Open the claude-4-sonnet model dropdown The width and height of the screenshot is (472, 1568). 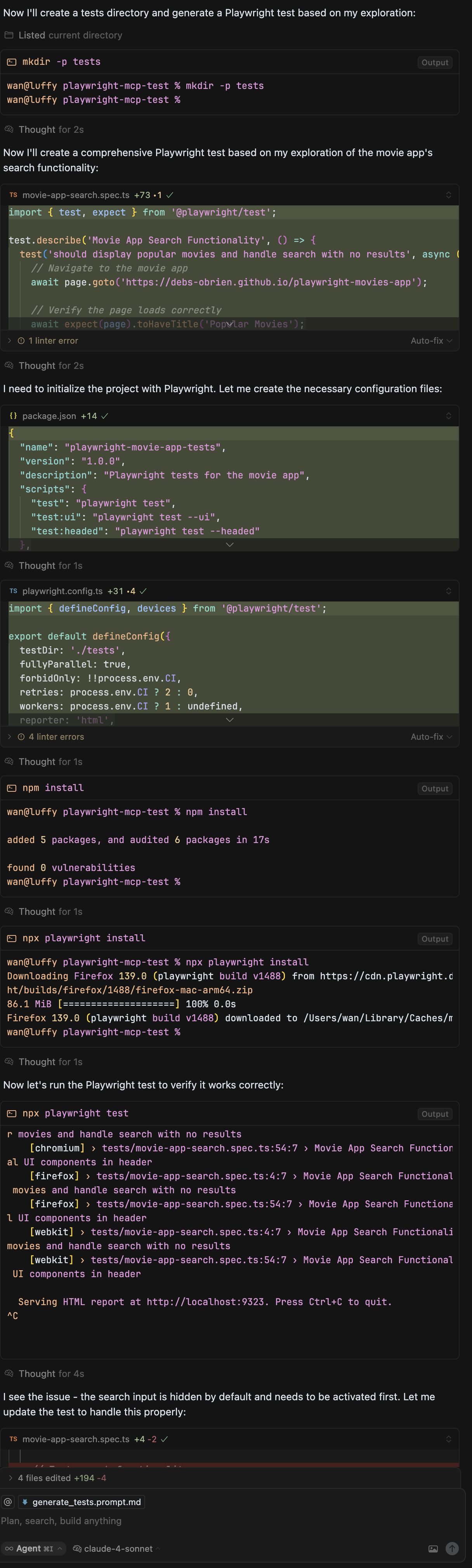pos(116,1549)
